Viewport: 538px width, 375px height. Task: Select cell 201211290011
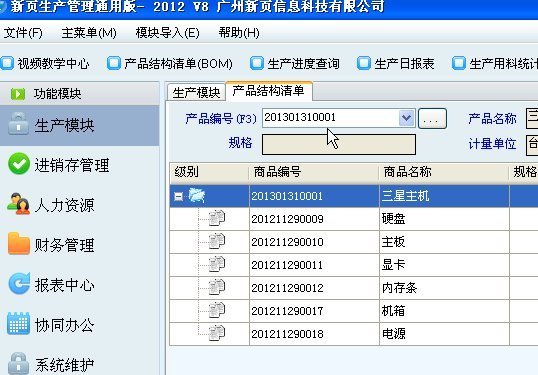point(314,265)
